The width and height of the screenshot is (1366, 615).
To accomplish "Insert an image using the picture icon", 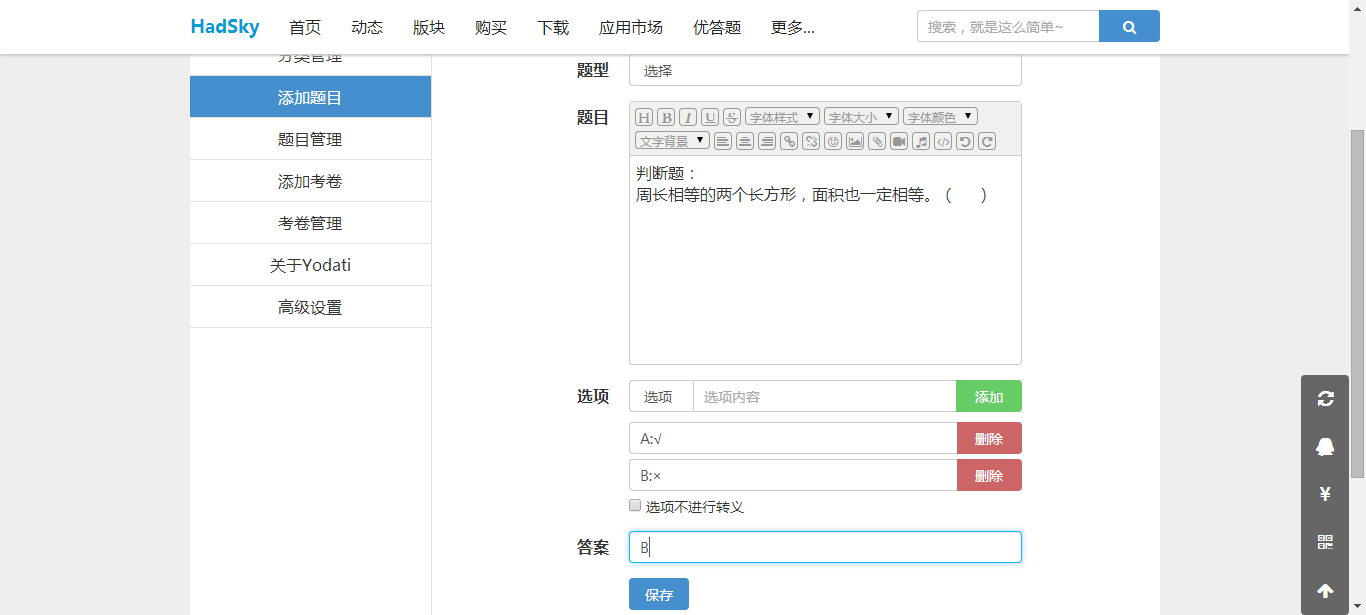I will pos(855,141).
